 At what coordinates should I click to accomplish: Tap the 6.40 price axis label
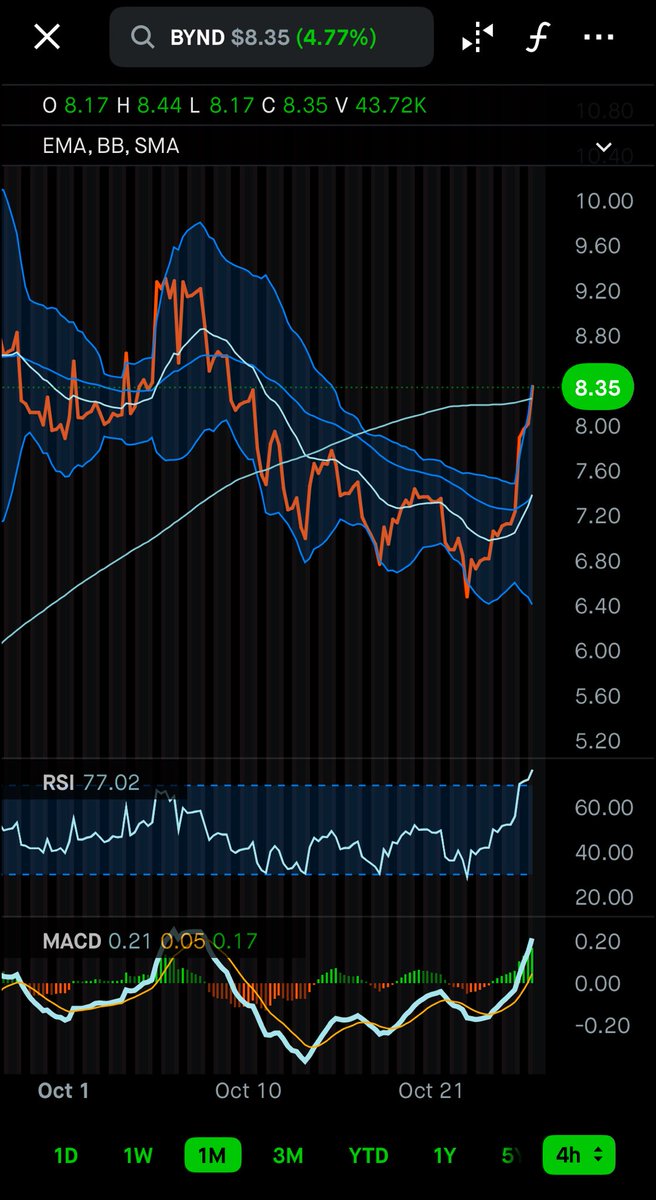pos(597,606)
